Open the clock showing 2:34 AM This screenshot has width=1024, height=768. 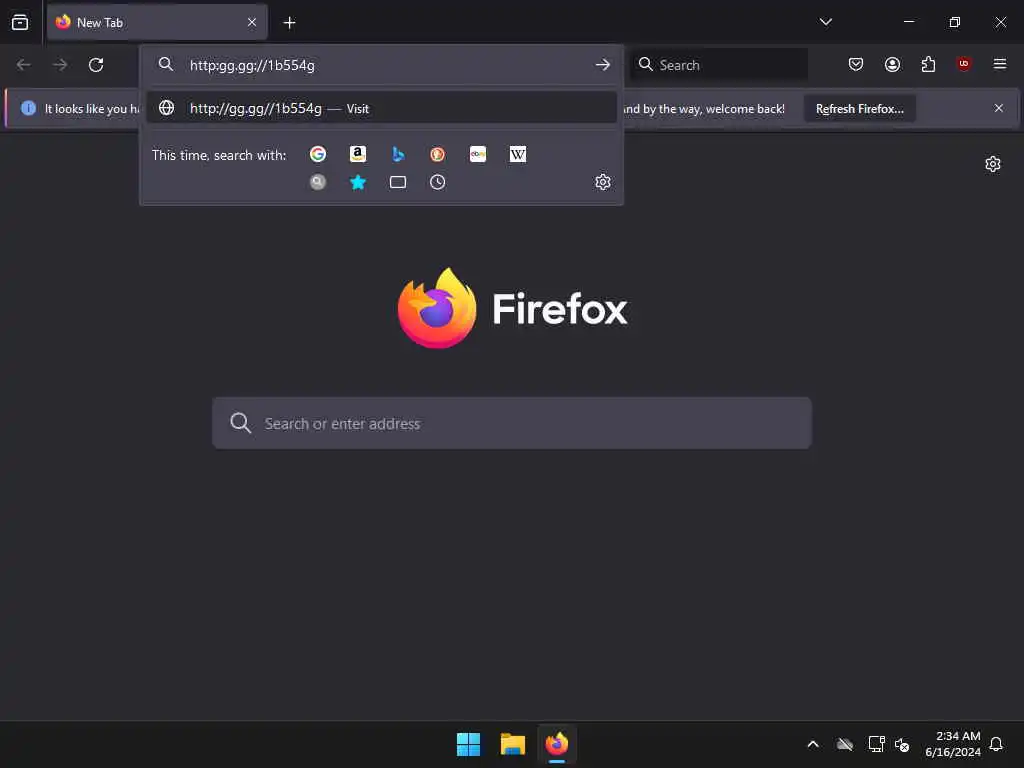click(953, 744)
